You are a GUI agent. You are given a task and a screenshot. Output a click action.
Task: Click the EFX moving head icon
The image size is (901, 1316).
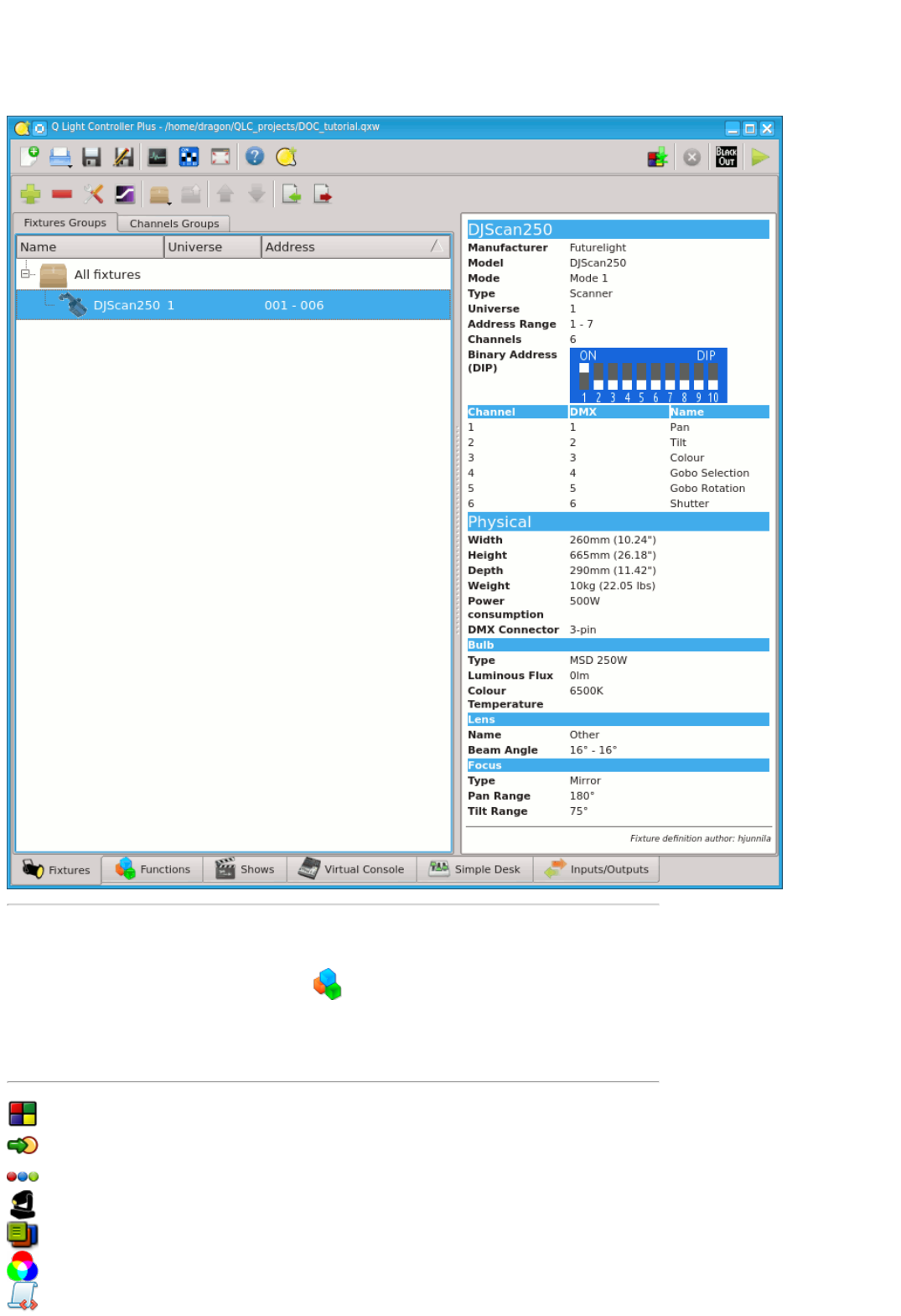[23, 1205]
